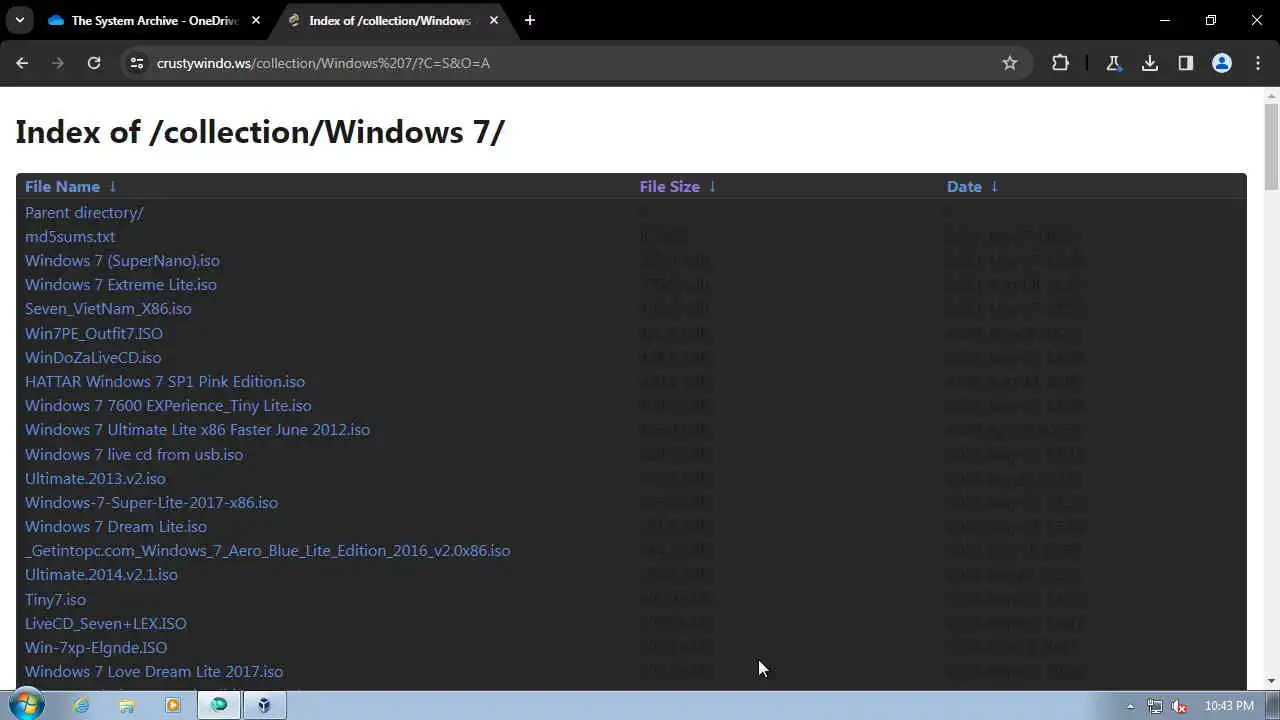The height and width of the screenshot is (720, 1280).
Task: Download HATTAR Windows 7 SP1 Pink Edition.iso
Action: [165, 381]
